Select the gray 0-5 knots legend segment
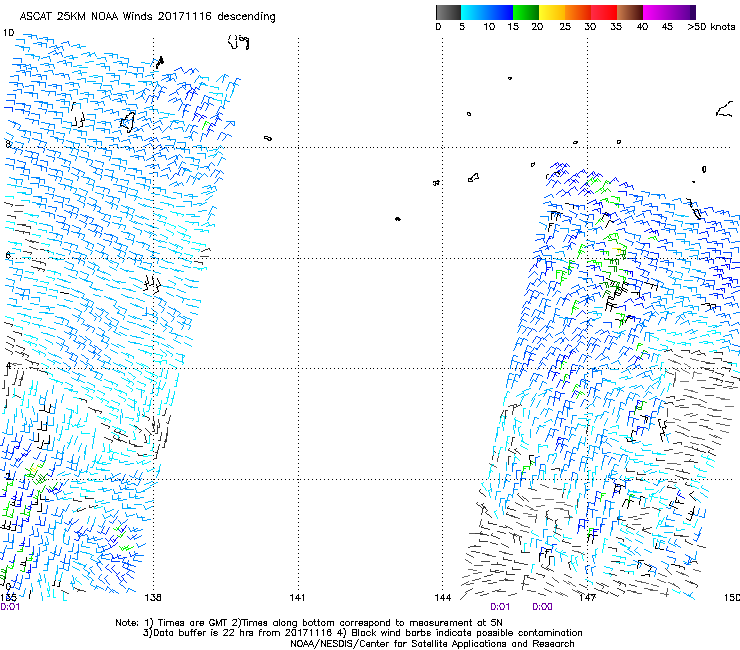 pyautogui.click(x=448, y=12)
